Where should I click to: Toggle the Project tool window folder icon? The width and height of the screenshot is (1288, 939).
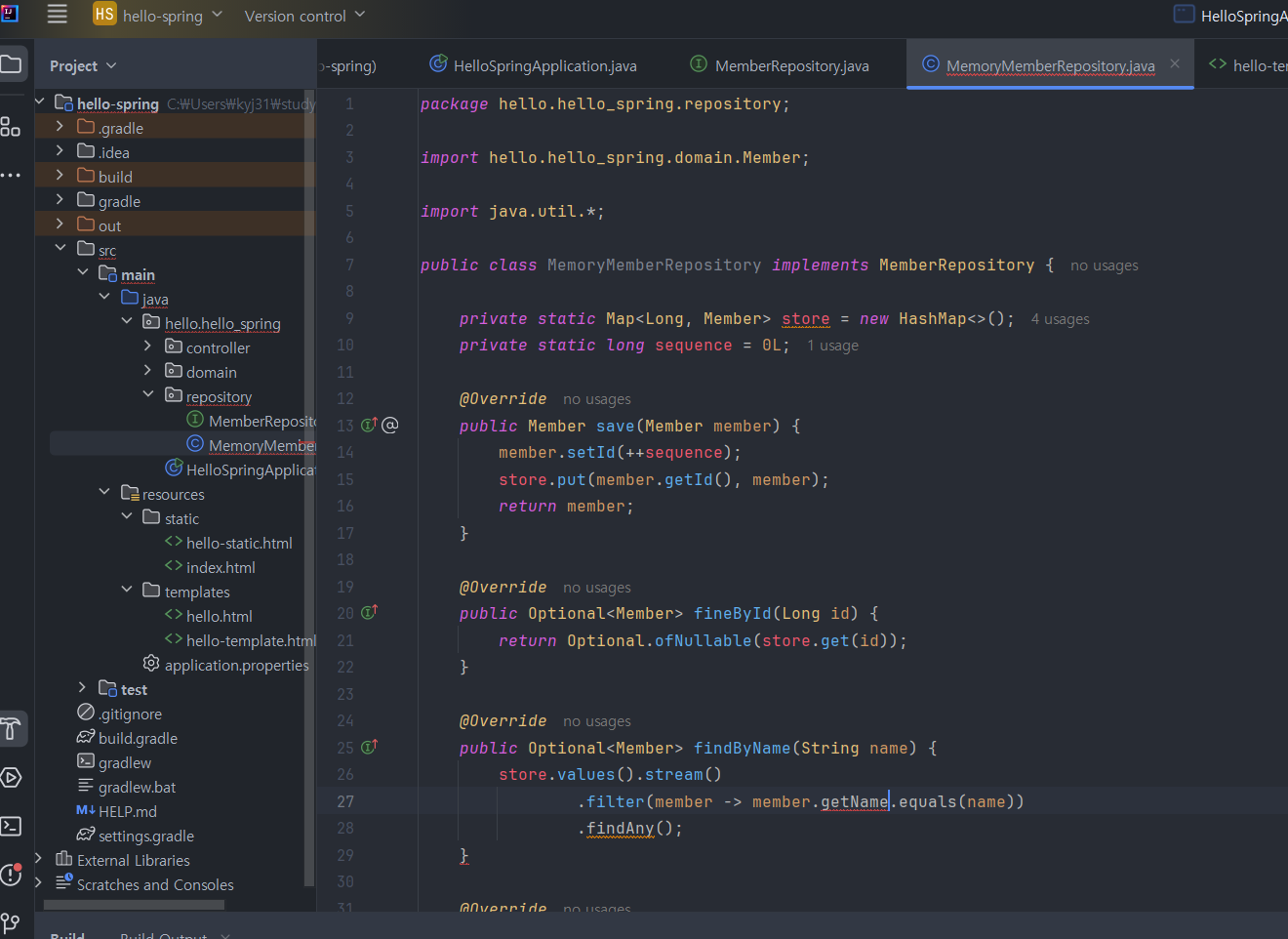pyautogui.click(x=11, y=65)
